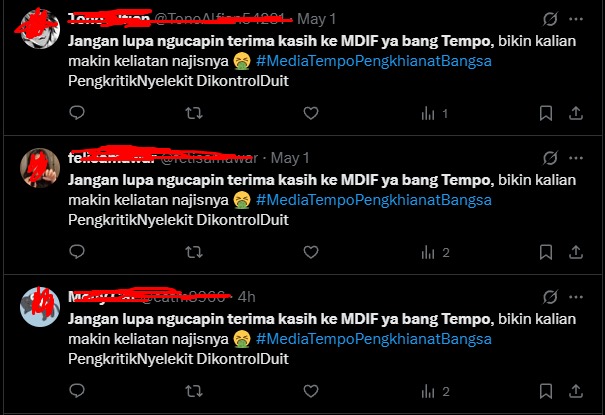Bookmark the first tweet
Viewport: 605px width, 415px height.
click(x=546, y=113)
